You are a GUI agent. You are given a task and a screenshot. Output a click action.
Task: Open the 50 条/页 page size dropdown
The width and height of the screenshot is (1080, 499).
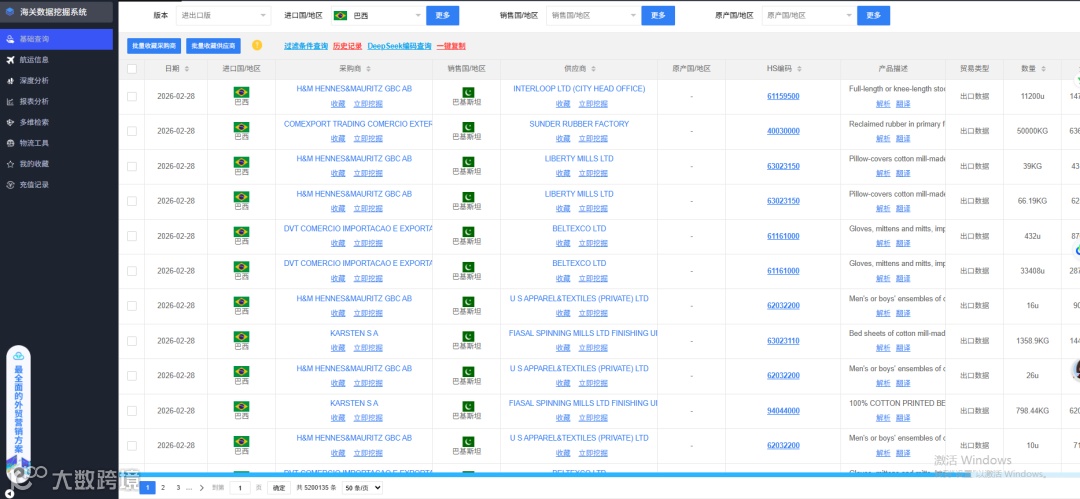(x=362, y=488)
